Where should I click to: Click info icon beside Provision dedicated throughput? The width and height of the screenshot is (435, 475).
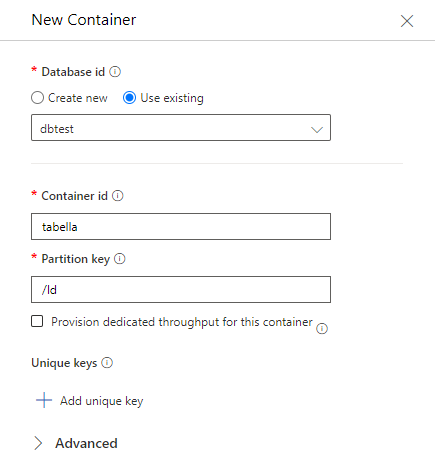322,329
